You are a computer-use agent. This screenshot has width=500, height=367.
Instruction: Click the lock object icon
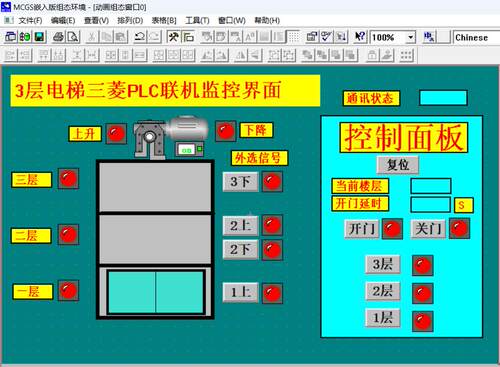[372, 55]
